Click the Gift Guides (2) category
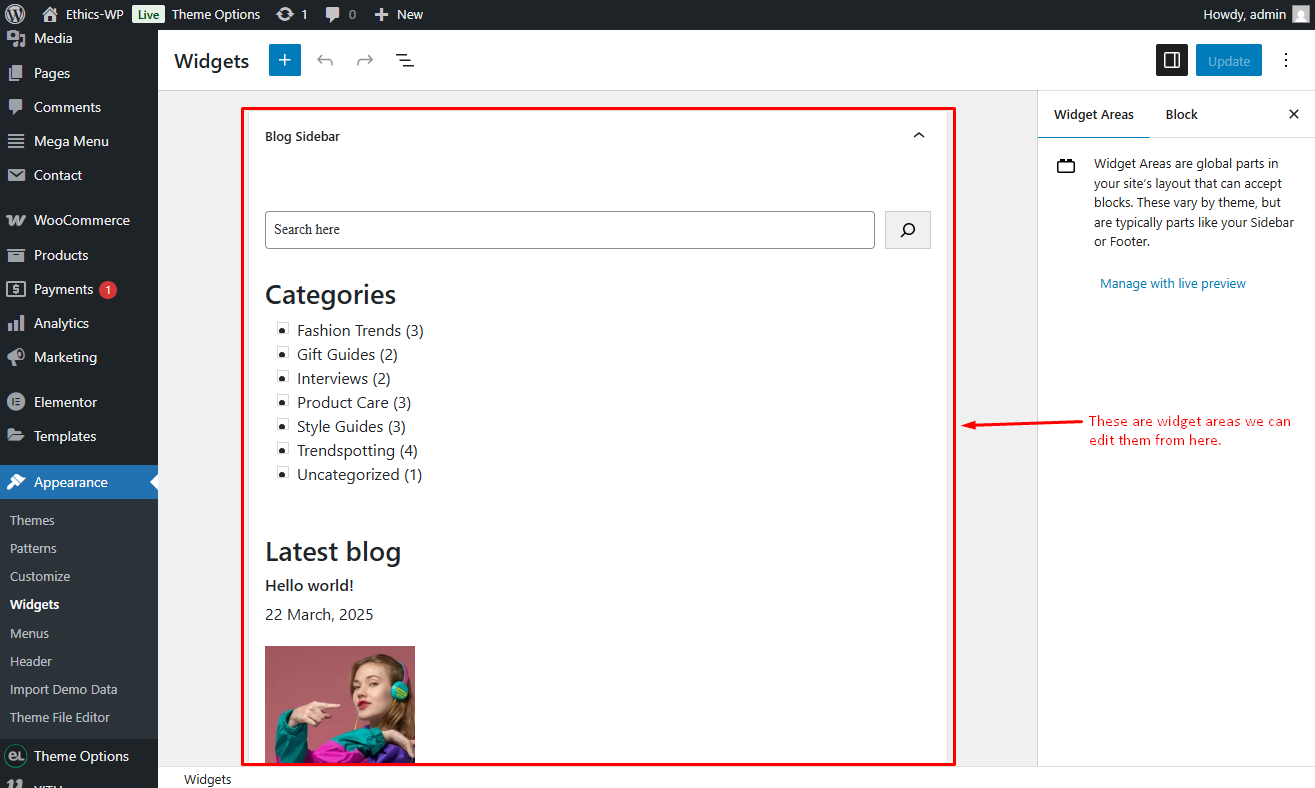This screenshot has width=1315, height=788. coord(347,354)
